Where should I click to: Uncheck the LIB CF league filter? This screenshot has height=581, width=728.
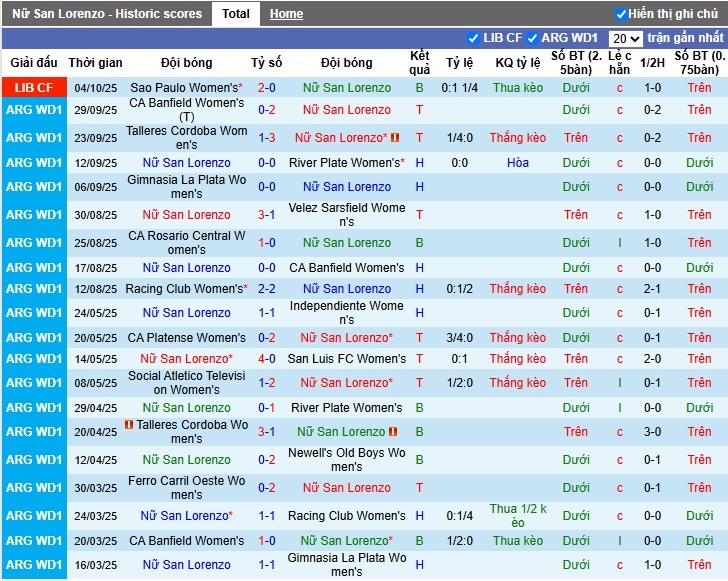click(x=474, y=38)
